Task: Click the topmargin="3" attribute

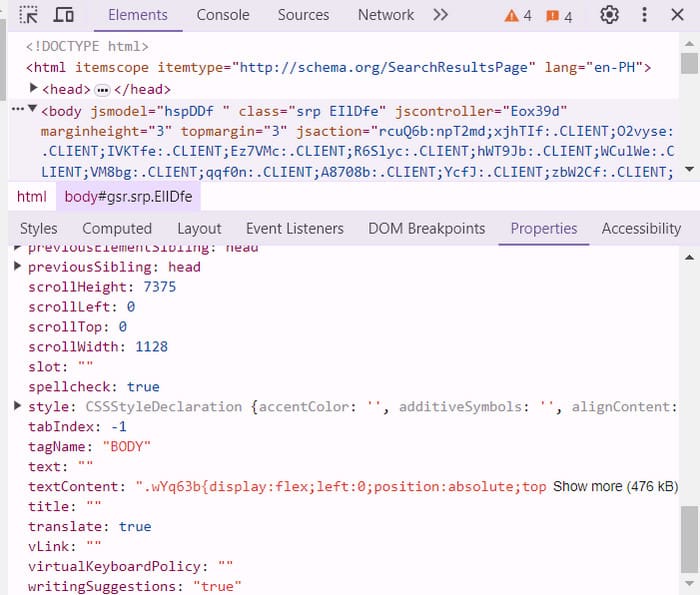Action: pos(234,132)
